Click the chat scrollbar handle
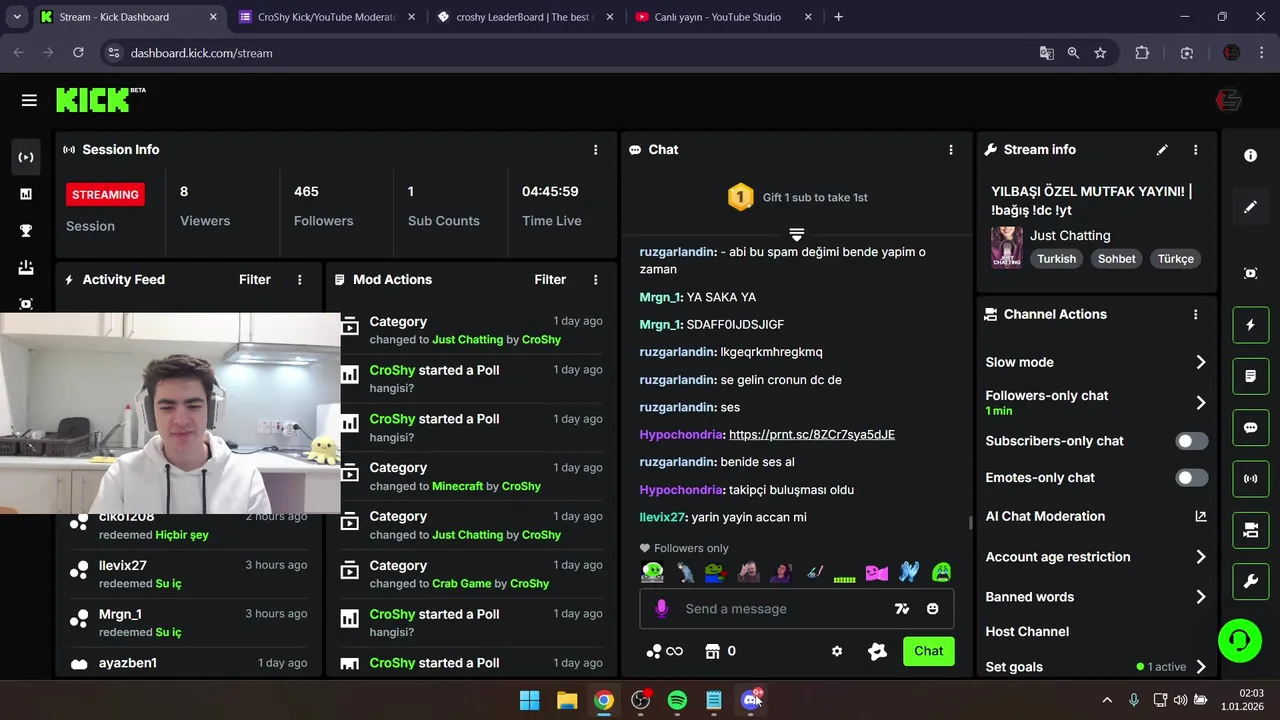 [x=970, y=523]
